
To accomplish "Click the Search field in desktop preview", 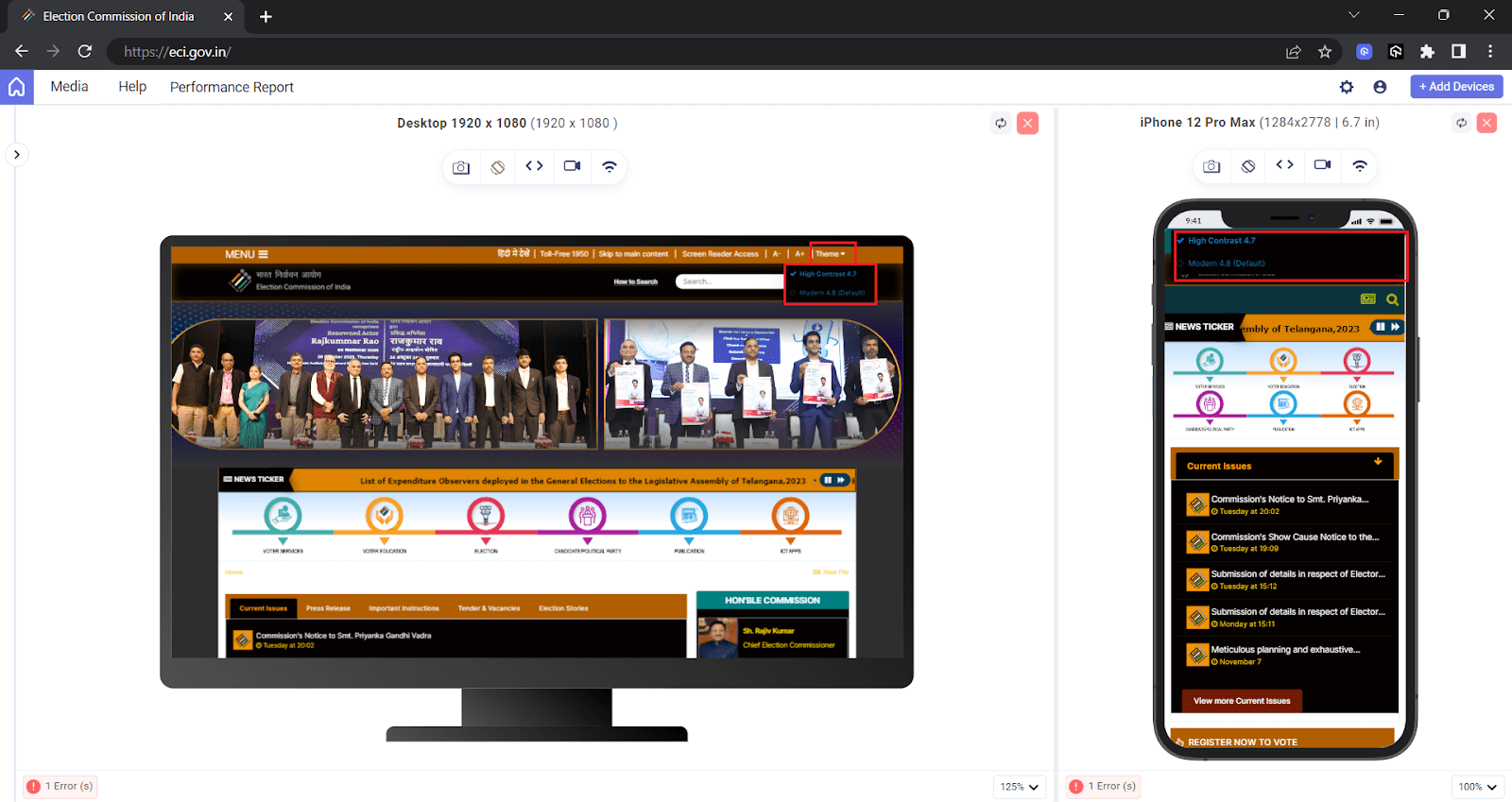I will click(x=728, y=282).
